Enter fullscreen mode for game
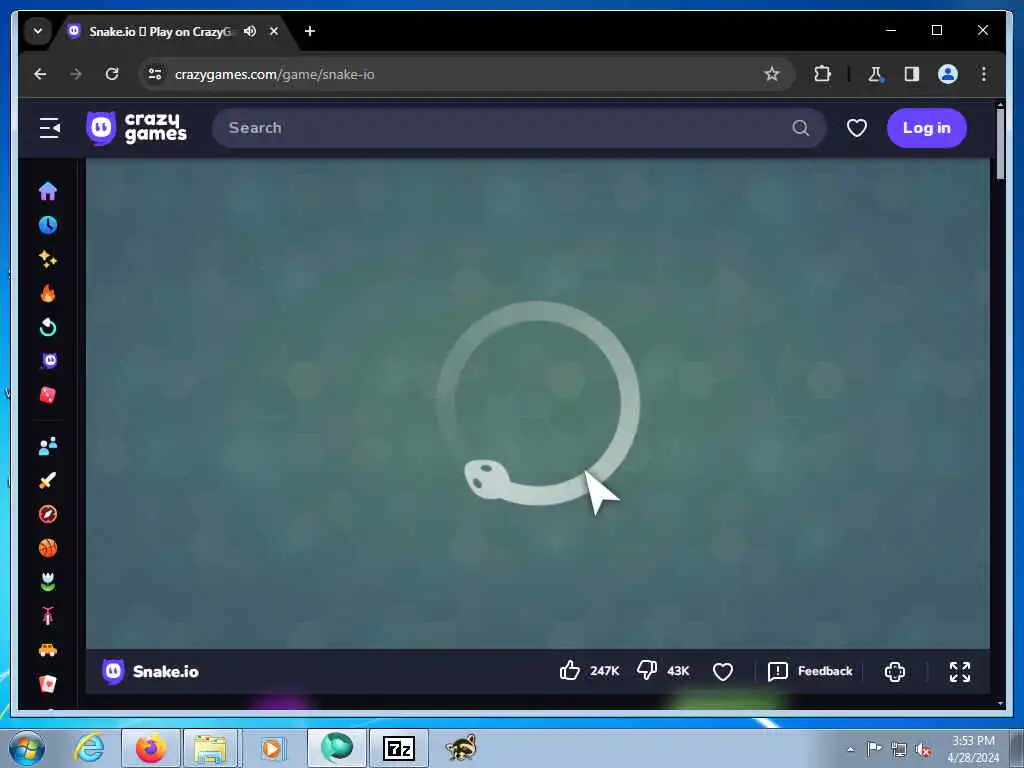 [959, 671]
